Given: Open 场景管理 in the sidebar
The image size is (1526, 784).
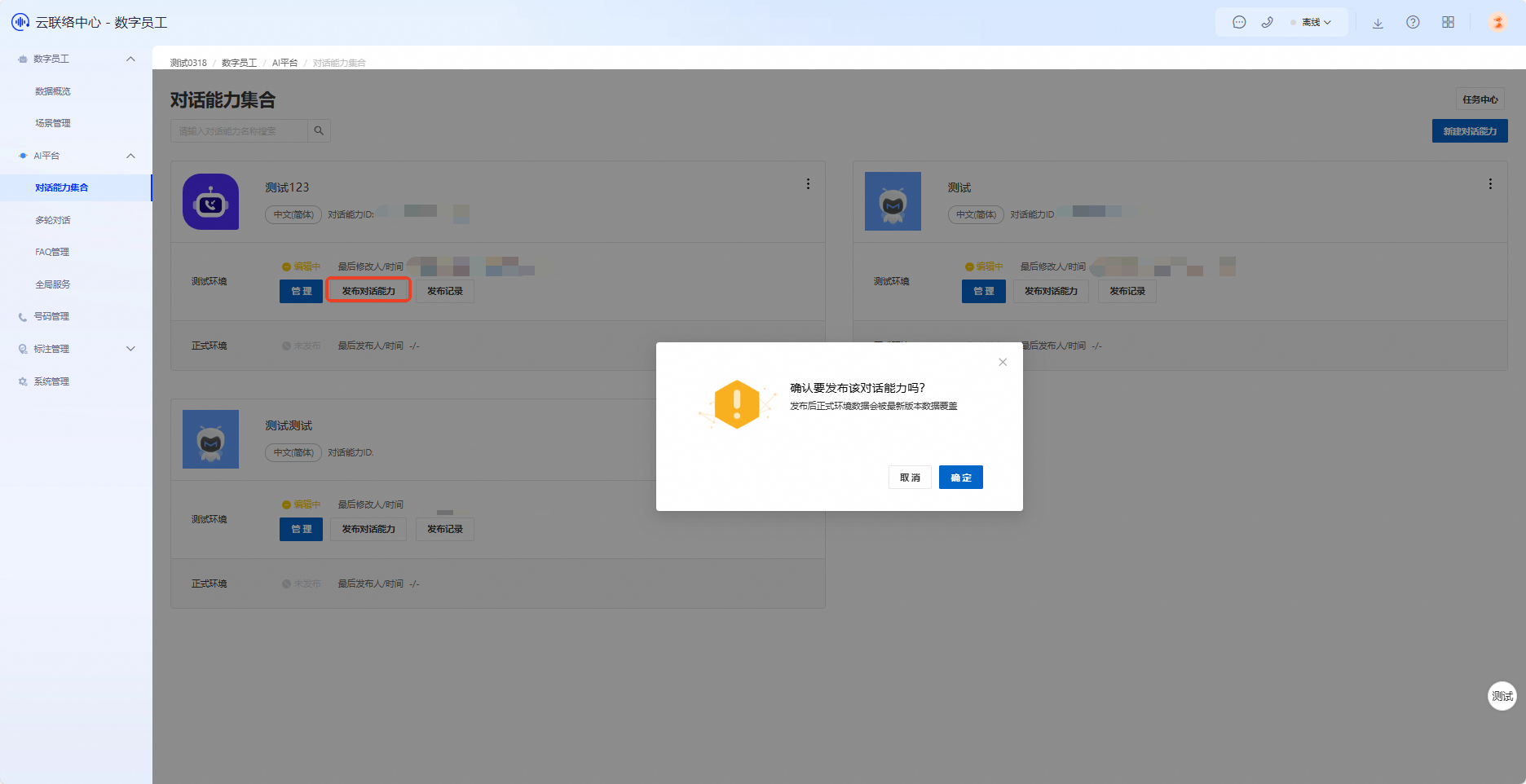Looking at the screenshot, I should [53, 123].
